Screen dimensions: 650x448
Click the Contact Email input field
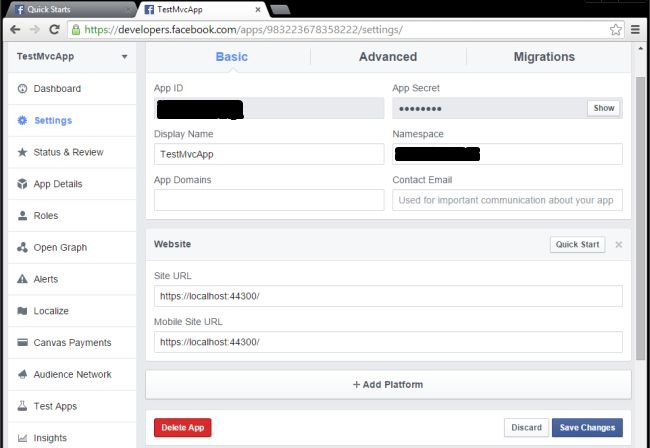[x=507, y=200]
